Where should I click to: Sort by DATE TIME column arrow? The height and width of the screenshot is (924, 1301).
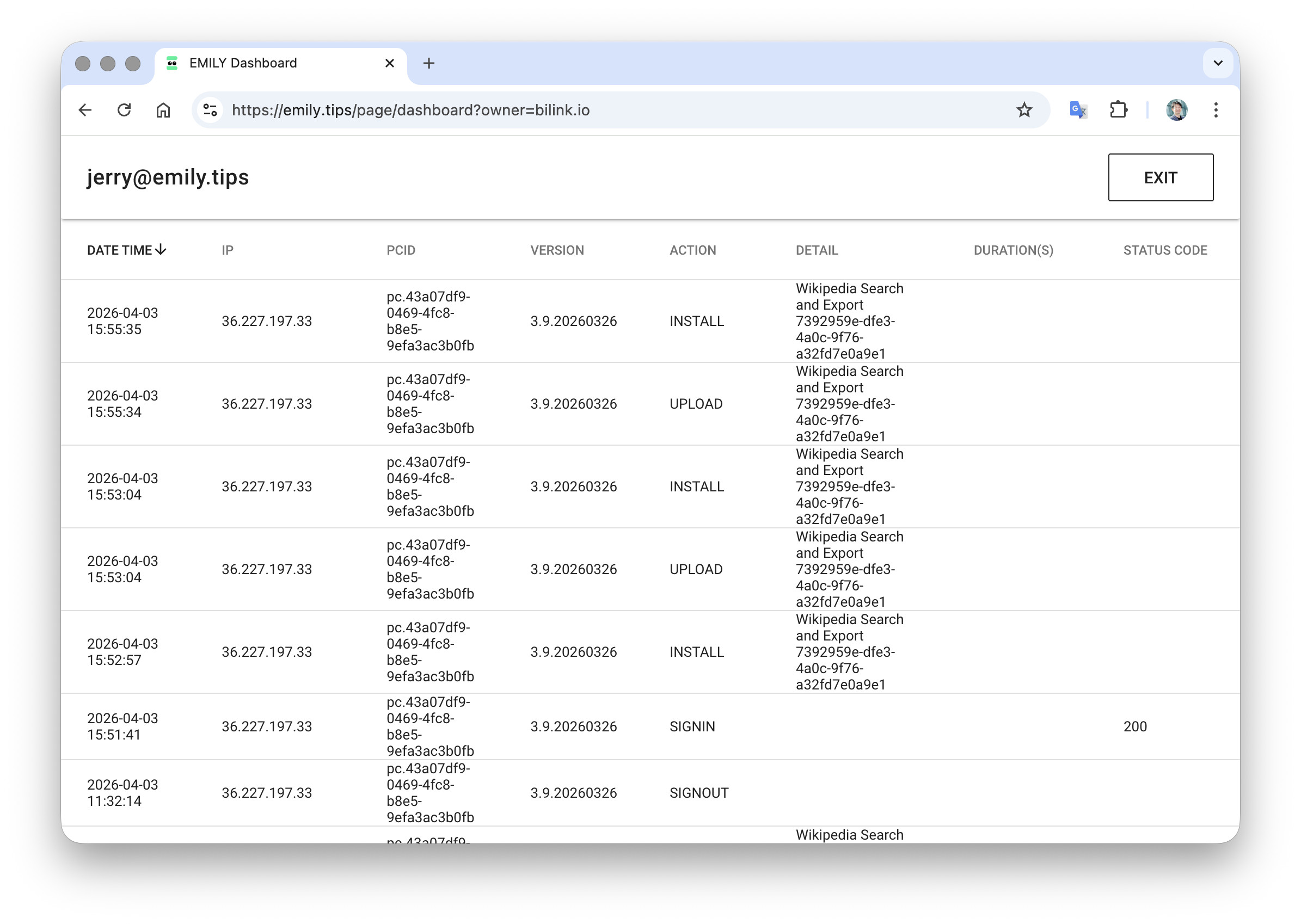[x=161, y=250]
